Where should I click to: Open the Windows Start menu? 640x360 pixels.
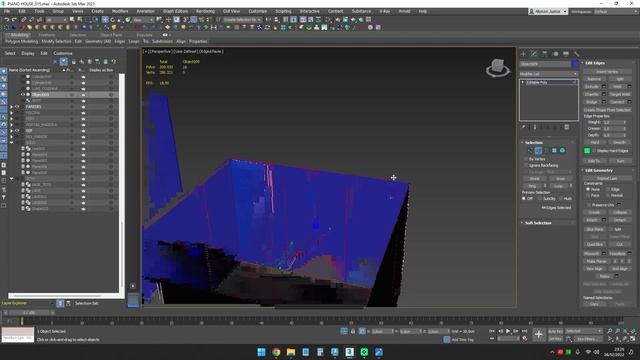(262, 352)
